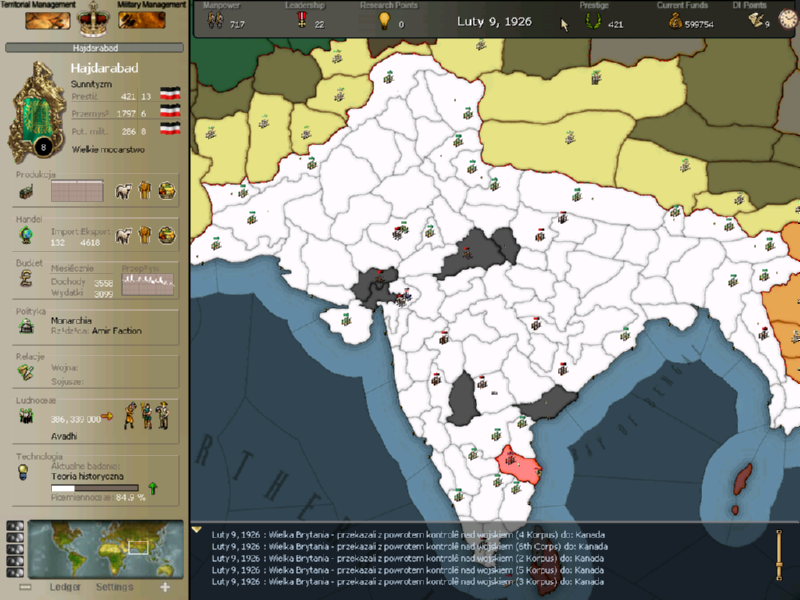Screen dimensions: 800x600
Task: Click the research progress bar
Action: point(94,488)
